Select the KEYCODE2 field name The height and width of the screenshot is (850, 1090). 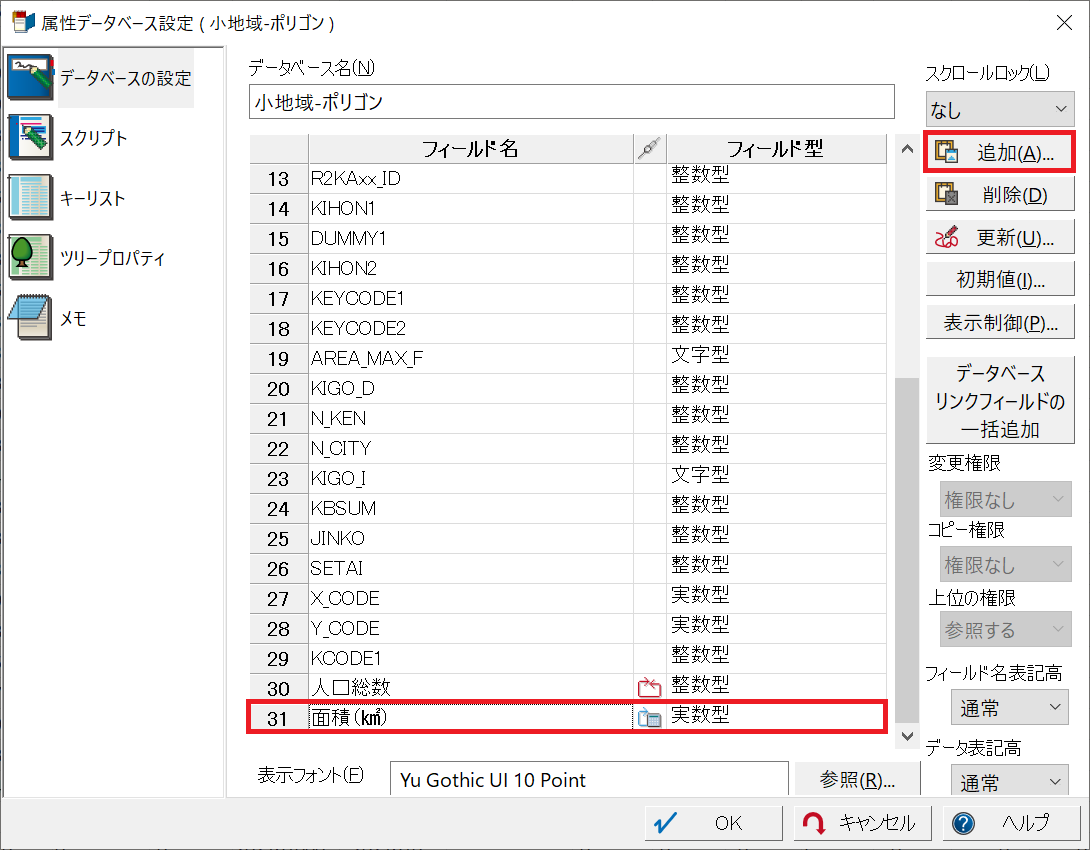pyautogui.click(x=358, y=328)
